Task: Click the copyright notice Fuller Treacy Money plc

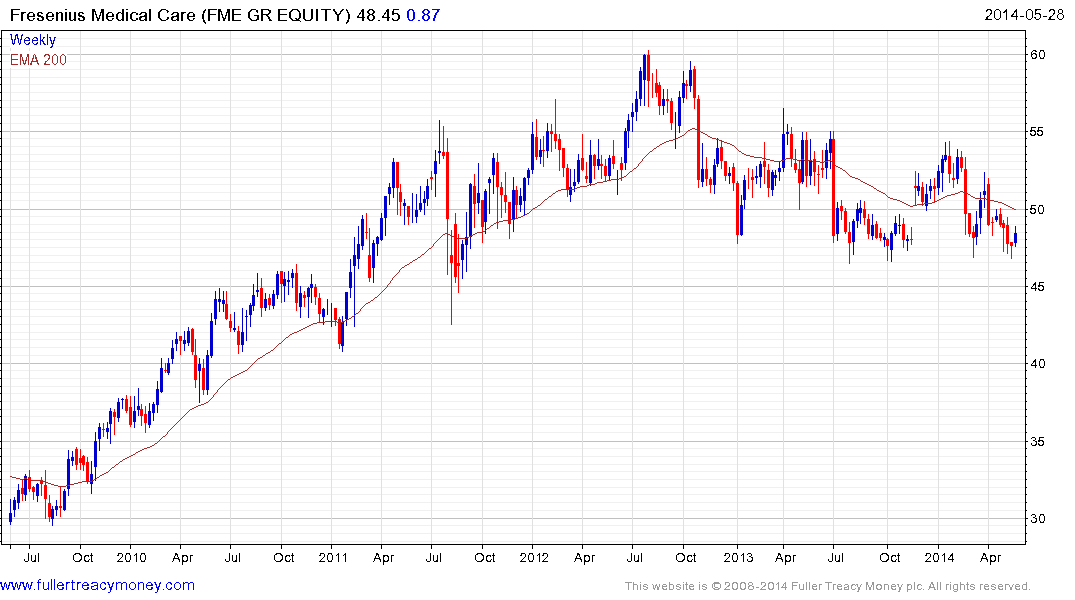Action: click(828, 586)
